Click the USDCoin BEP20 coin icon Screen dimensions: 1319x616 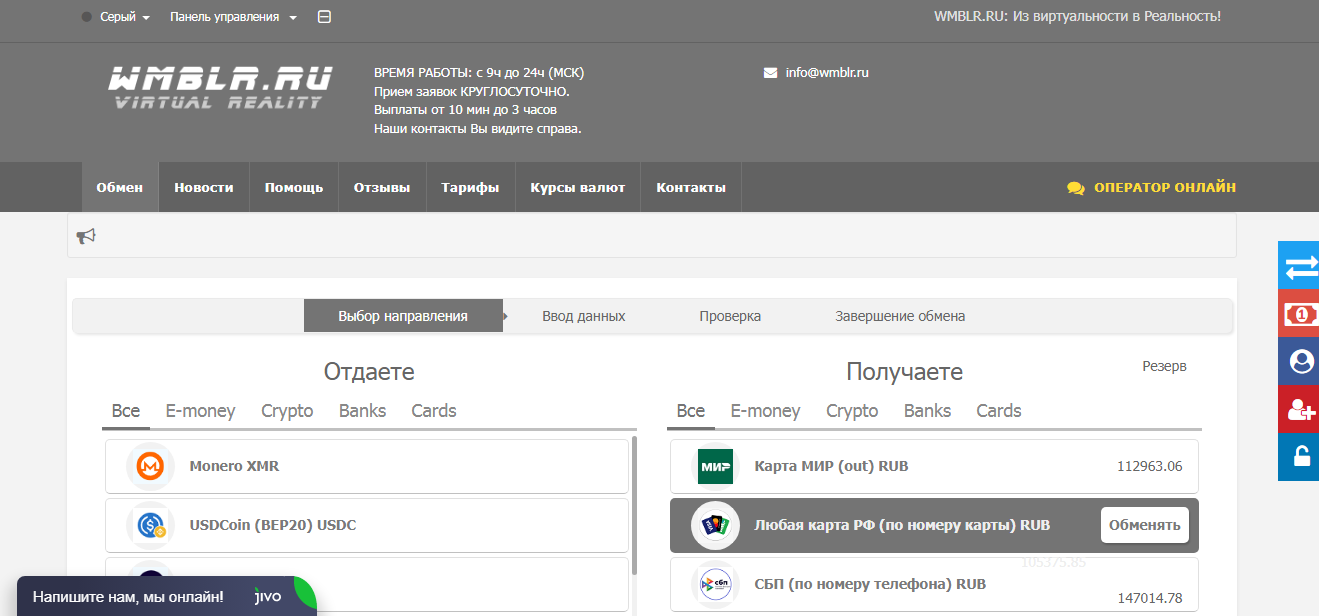click(150, 525)
